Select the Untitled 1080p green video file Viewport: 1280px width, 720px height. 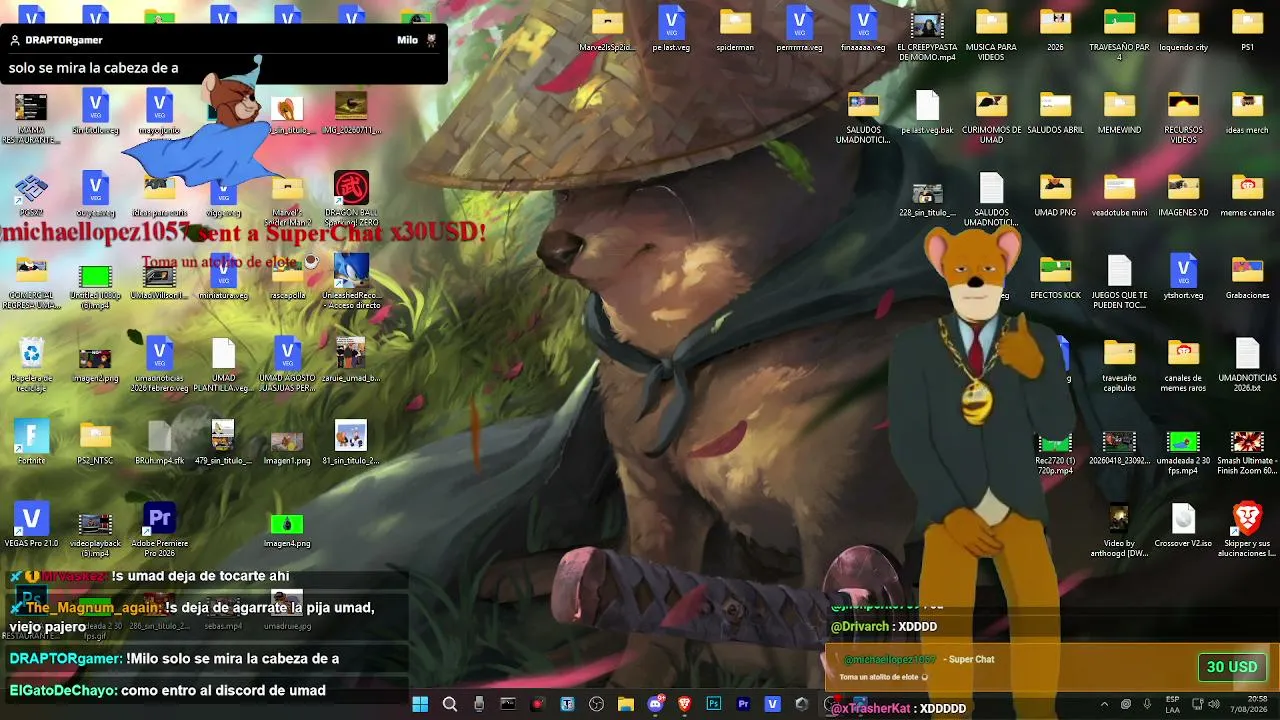tap(95, 286)
